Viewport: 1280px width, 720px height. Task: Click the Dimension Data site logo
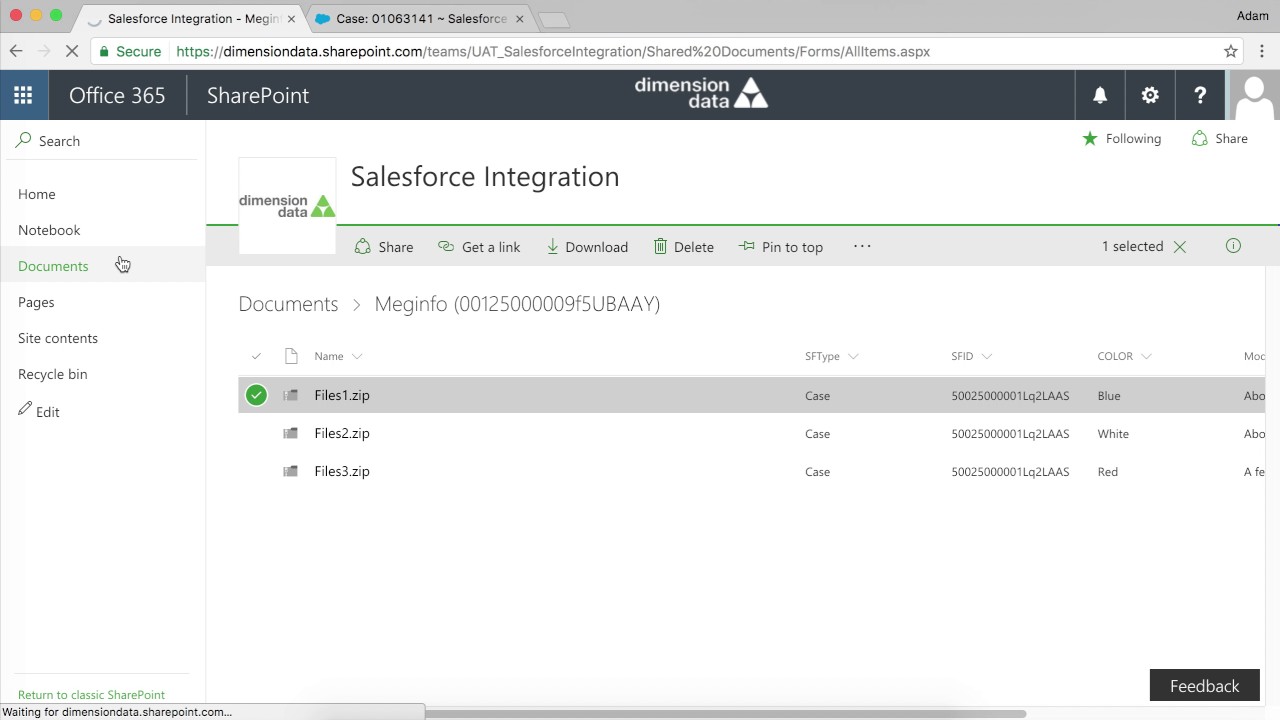point(287,206)
